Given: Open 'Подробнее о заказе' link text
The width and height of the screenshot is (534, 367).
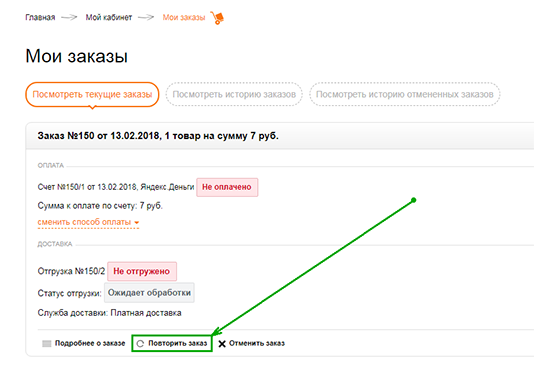Looking at the screenshot, I should 90,344.
